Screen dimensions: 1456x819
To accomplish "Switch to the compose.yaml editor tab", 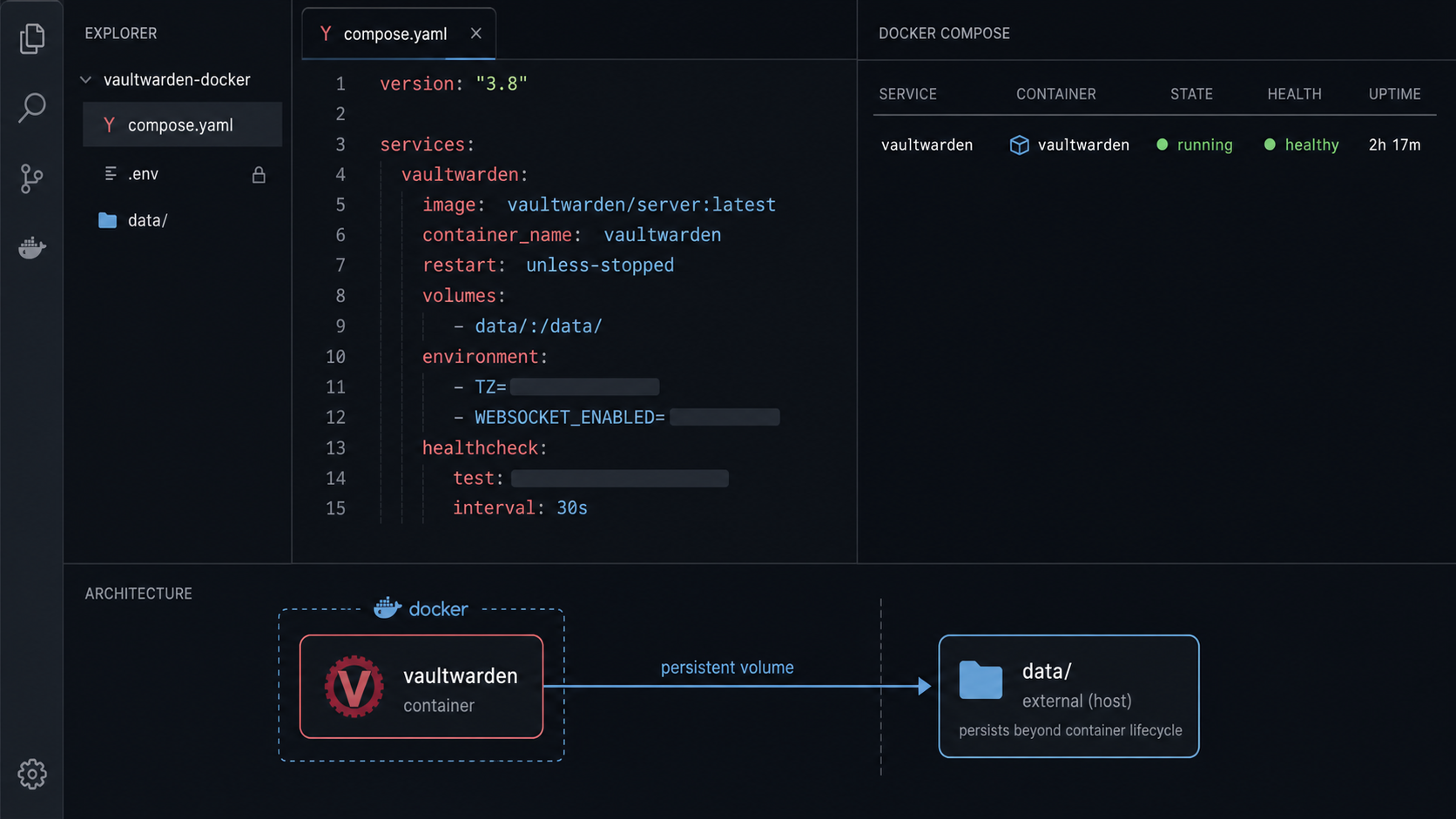I will coord(398,34).
